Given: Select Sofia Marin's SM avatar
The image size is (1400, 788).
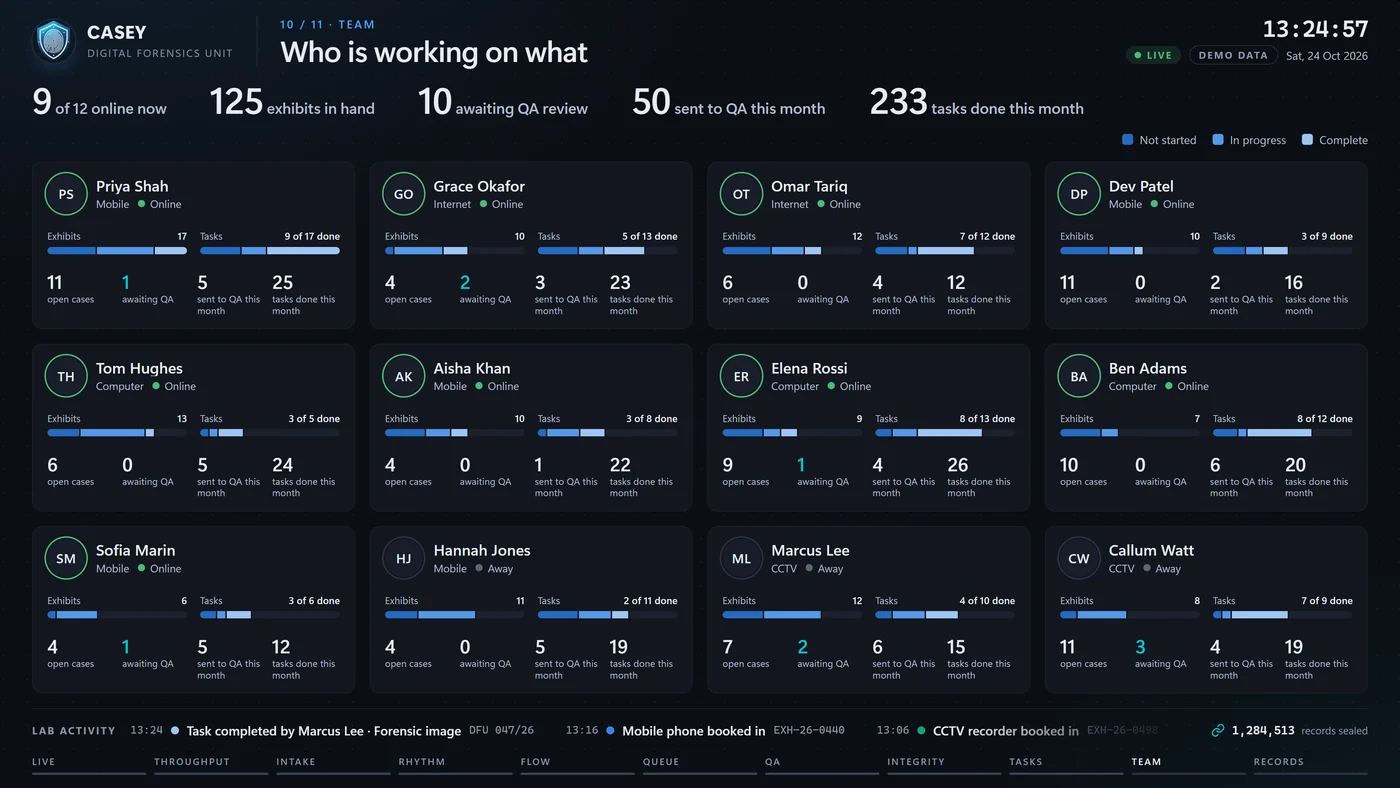Looking at the screenshot, I should tap(66, 559).
